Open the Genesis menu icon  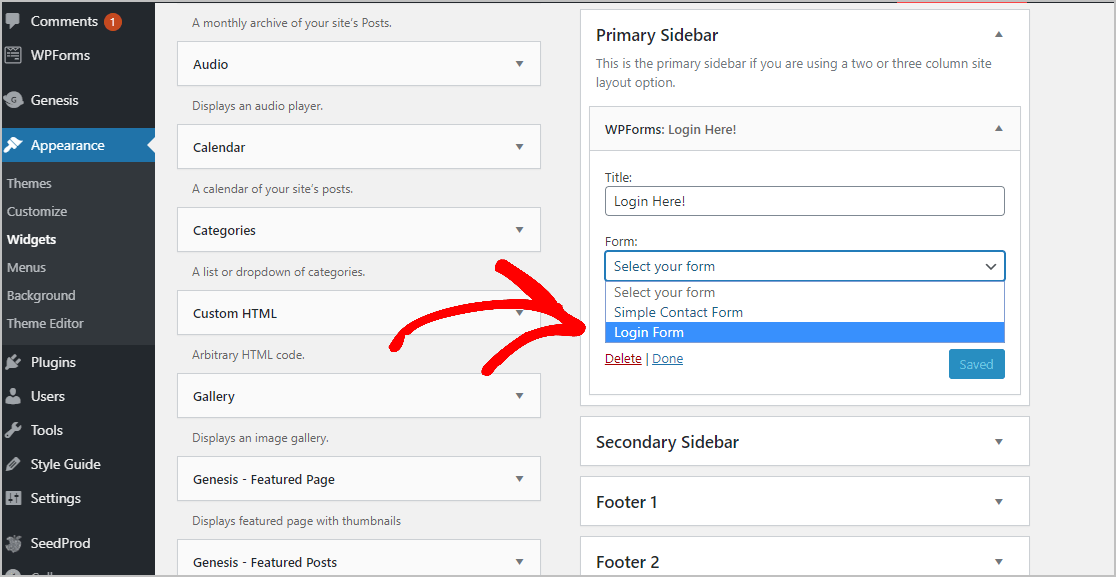click(12, 100)
